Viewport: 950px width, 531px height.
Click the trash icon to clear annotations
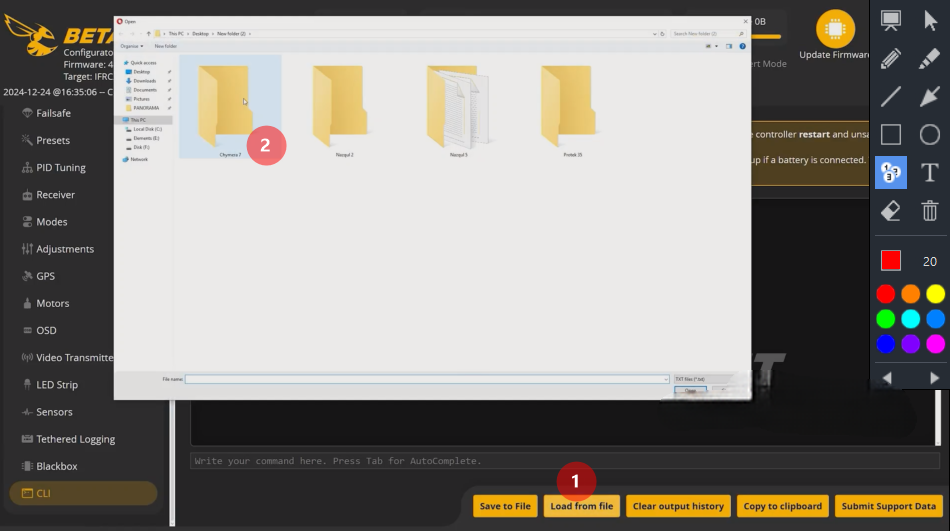click(x=929, y=210)
